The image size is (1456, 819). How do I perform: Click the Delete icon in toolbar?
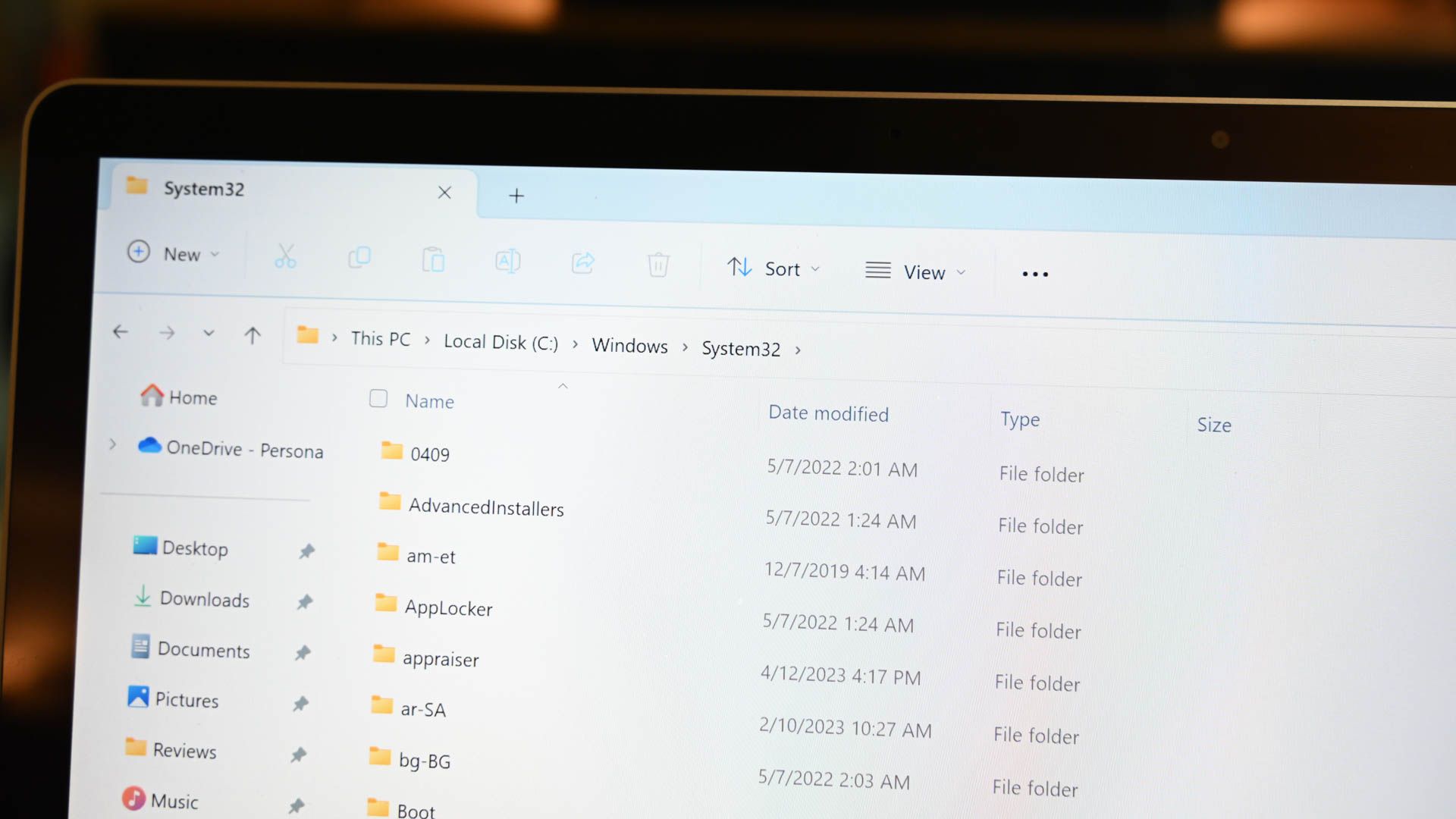(x=657, y=265)
